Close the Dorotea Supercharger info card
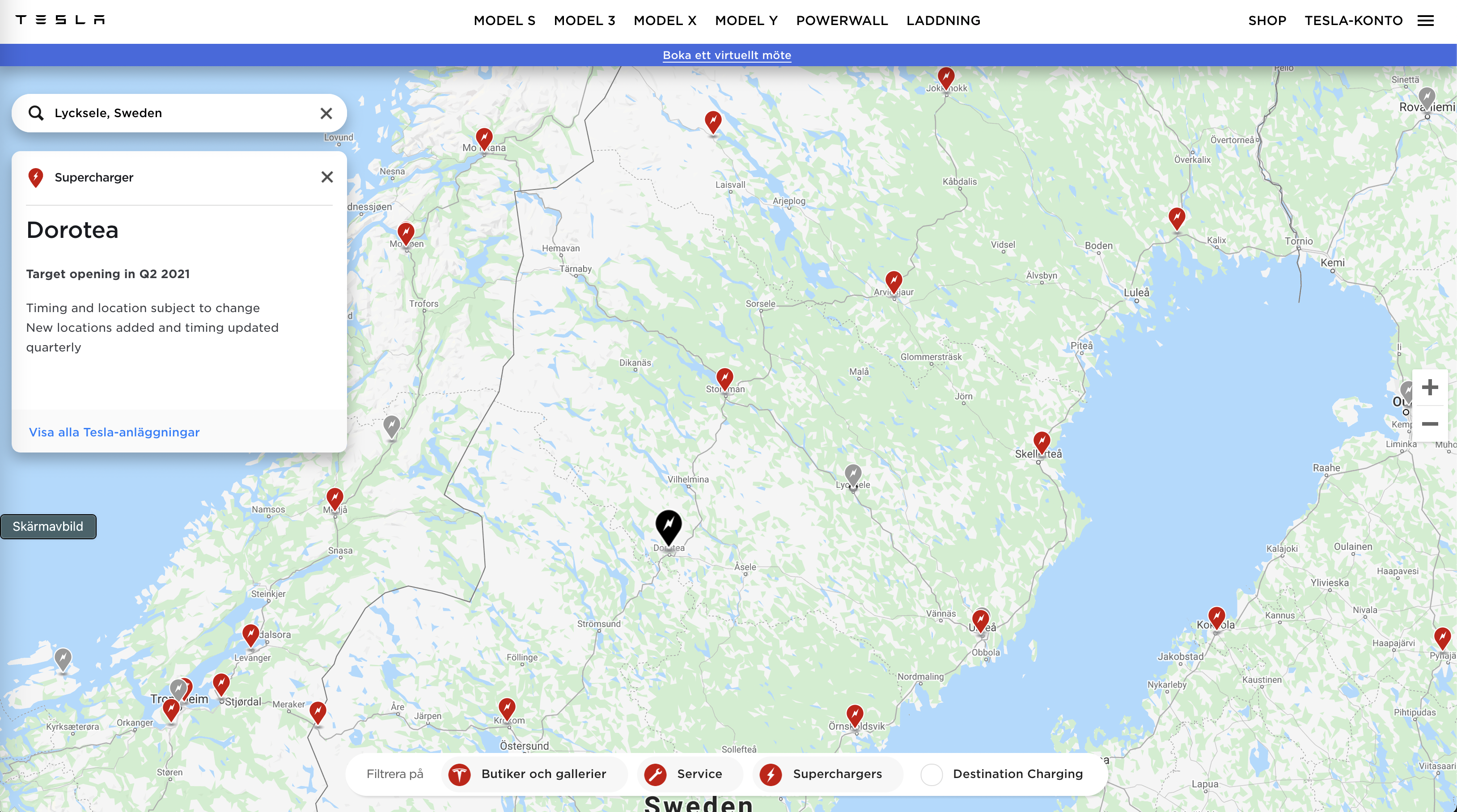 [x=327, y=177]
